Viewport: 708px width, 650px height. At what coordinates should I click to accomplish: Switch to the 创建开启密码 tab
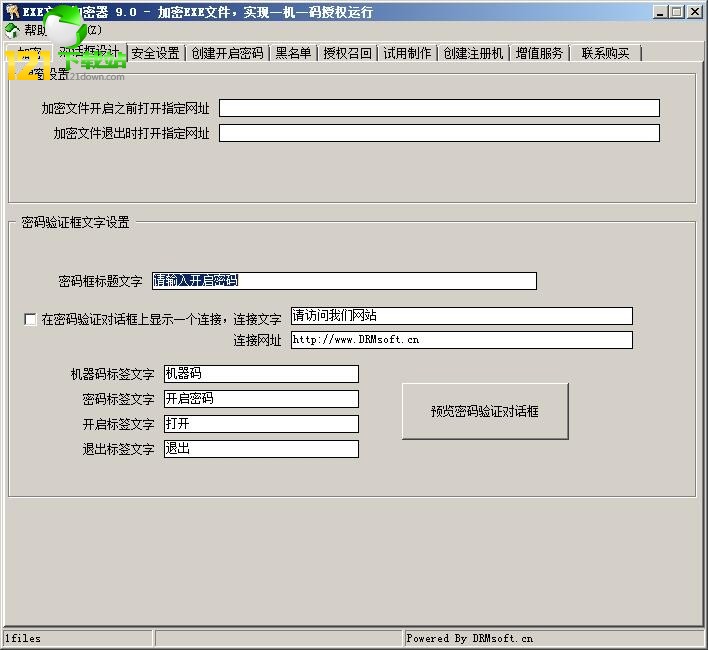(x=227, y=53)
